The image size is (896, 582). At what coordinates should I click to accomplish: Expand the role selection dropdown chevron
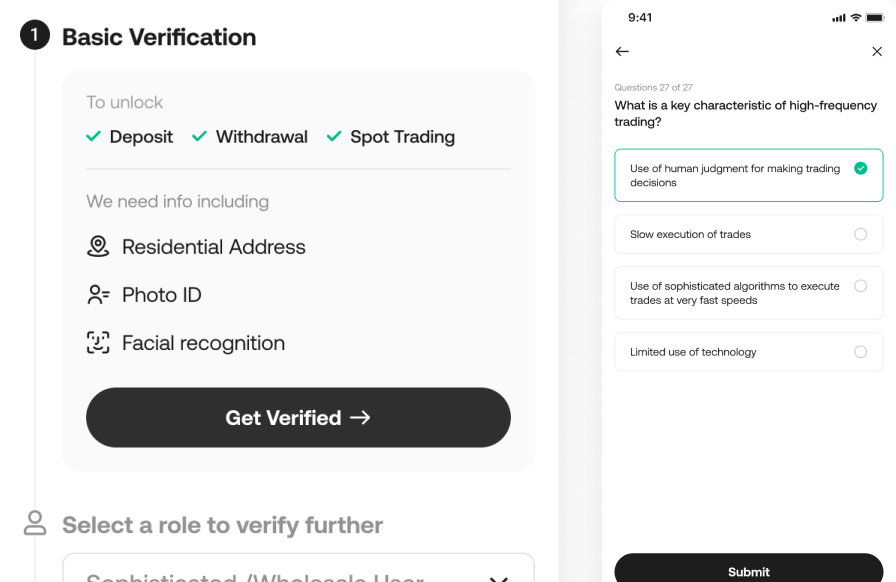(x=498, y=578)
